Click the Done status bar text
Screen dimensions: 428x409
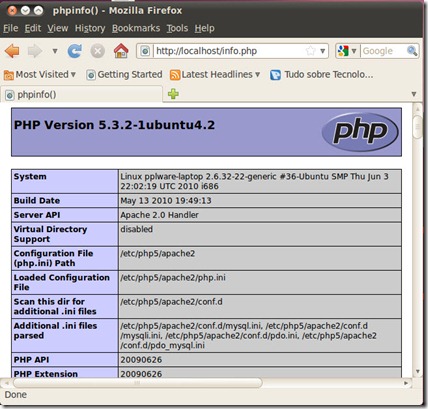click(x=15, y=395)
